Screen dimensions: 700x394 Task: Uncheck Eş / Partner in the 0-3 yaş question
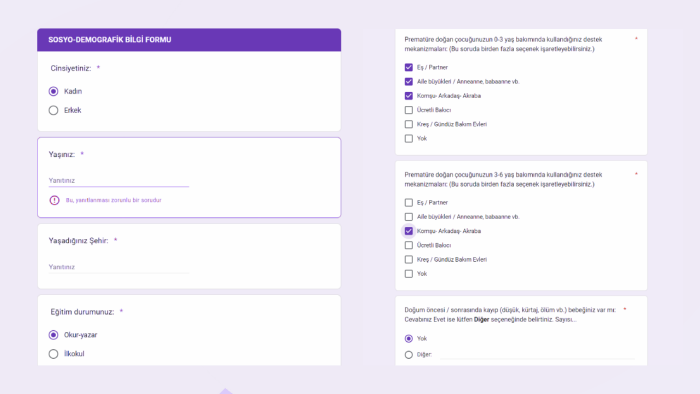pos(409,67)
